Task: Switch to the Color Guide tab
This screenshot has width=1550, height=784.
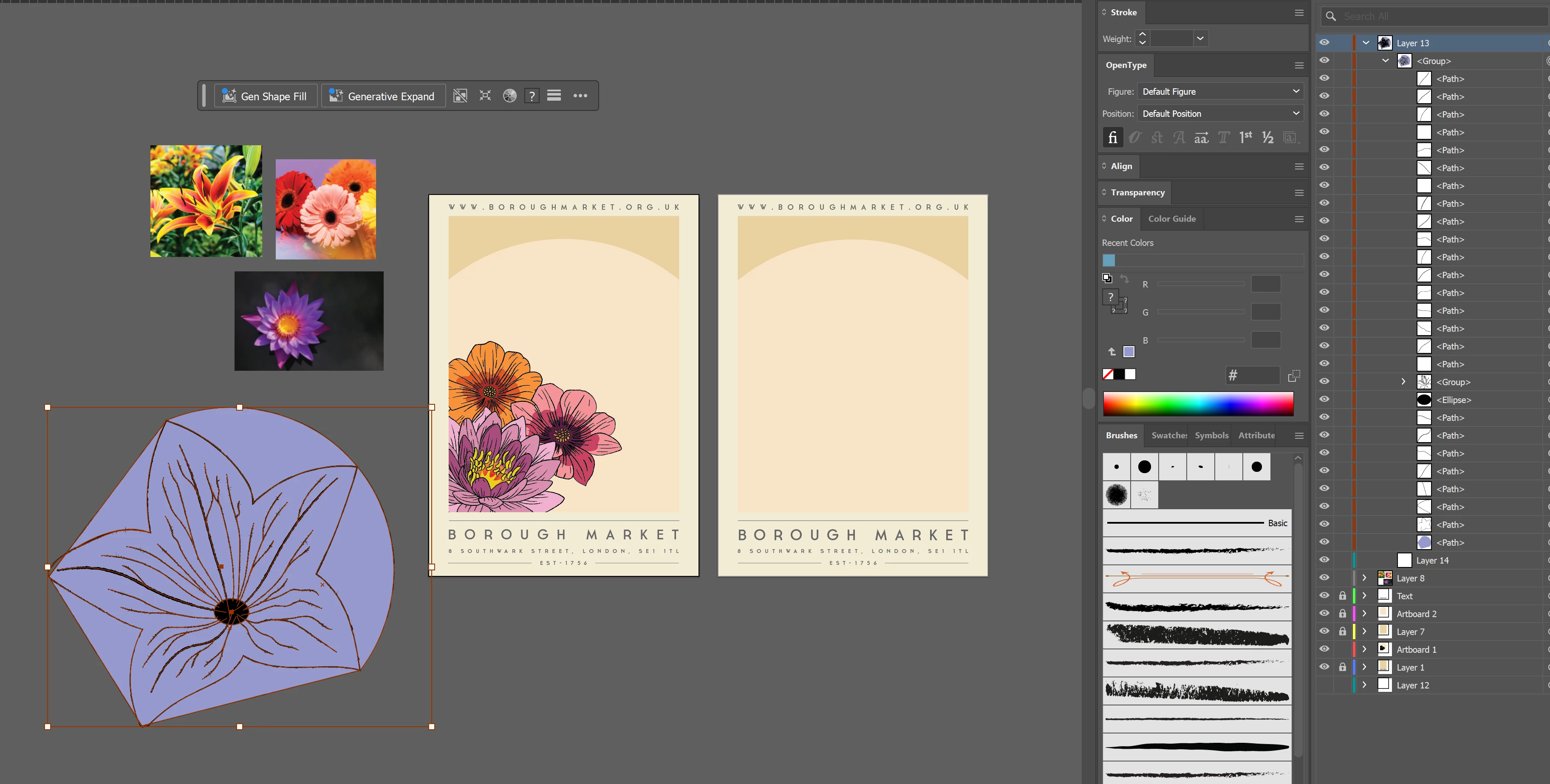Action: 1171,219
